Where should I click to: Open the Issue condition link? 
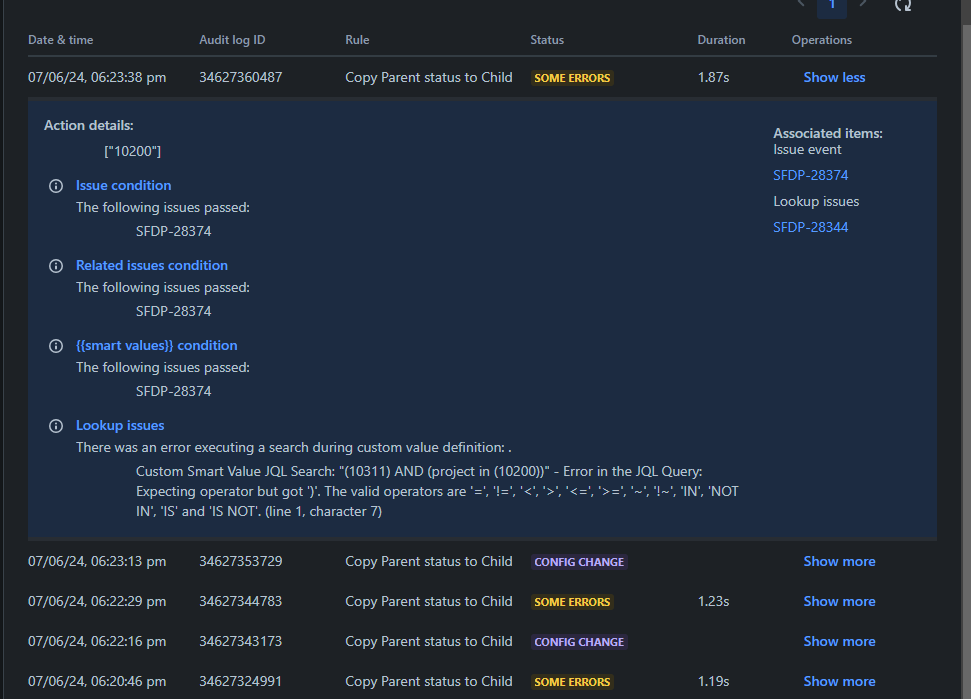click(x=123, y=185)
